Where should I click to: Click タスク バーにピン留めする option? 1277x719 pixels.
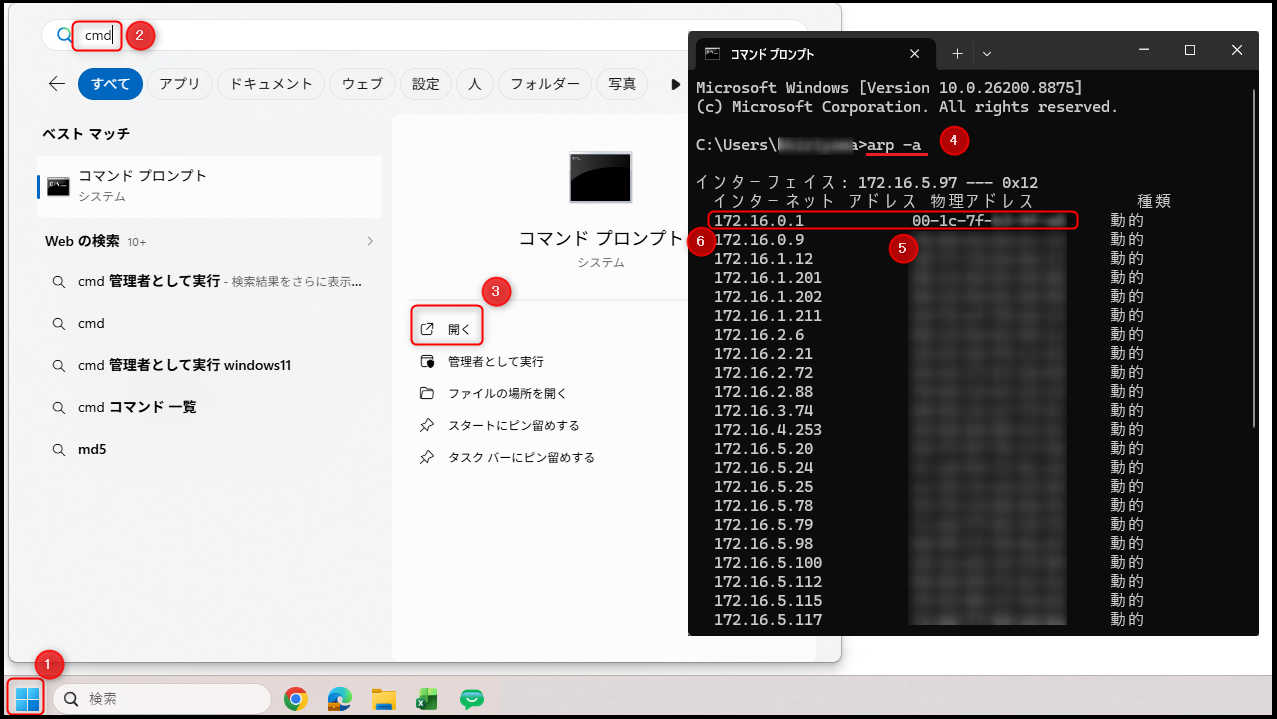tap(508, 457)
